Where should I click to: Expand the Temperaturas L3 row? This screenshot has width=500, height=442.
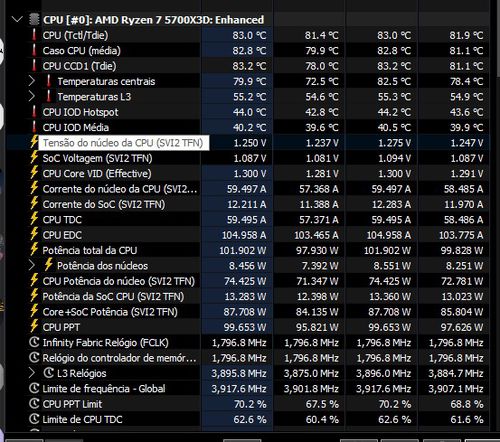coord(32,96)
